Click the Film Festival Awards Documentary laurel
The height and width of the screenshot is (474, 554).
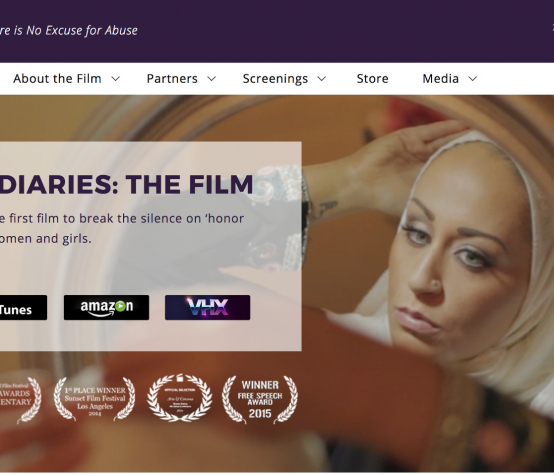pos(20,399)
